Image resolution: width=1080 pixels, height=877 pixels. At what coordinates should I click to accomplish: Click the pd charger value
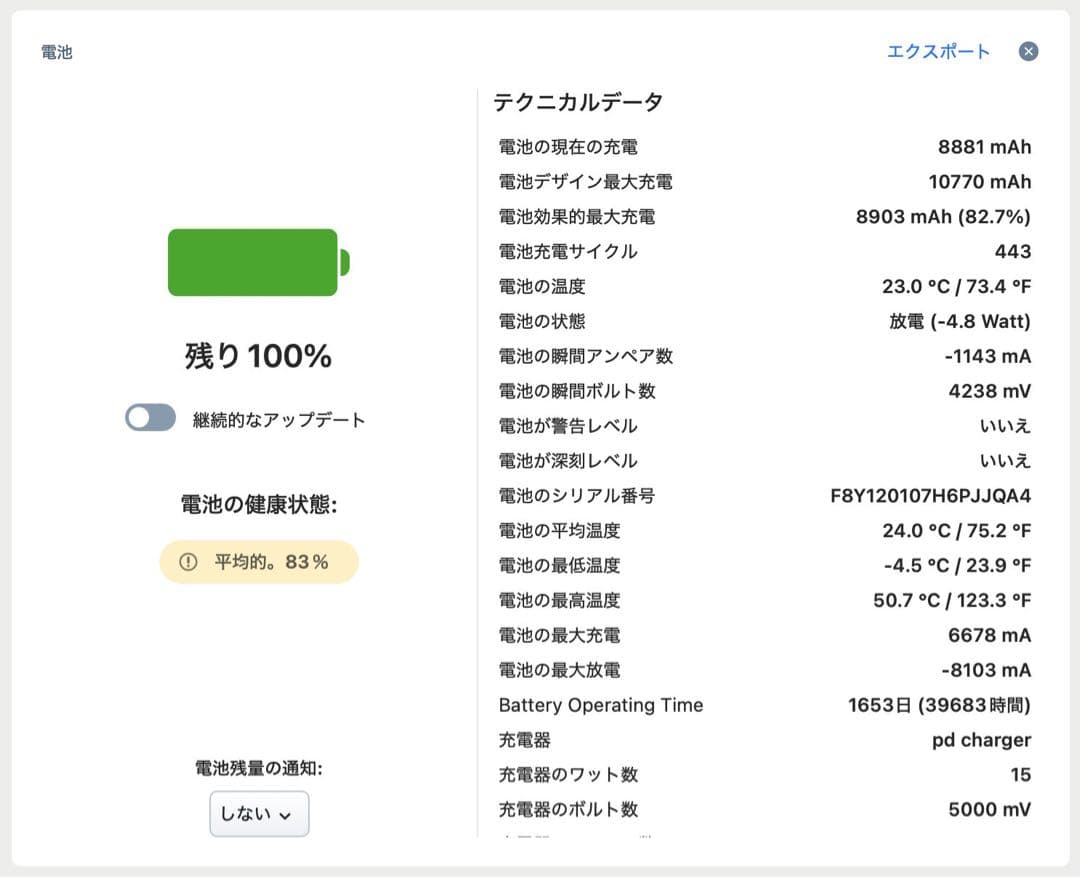(x=979, y=740)
